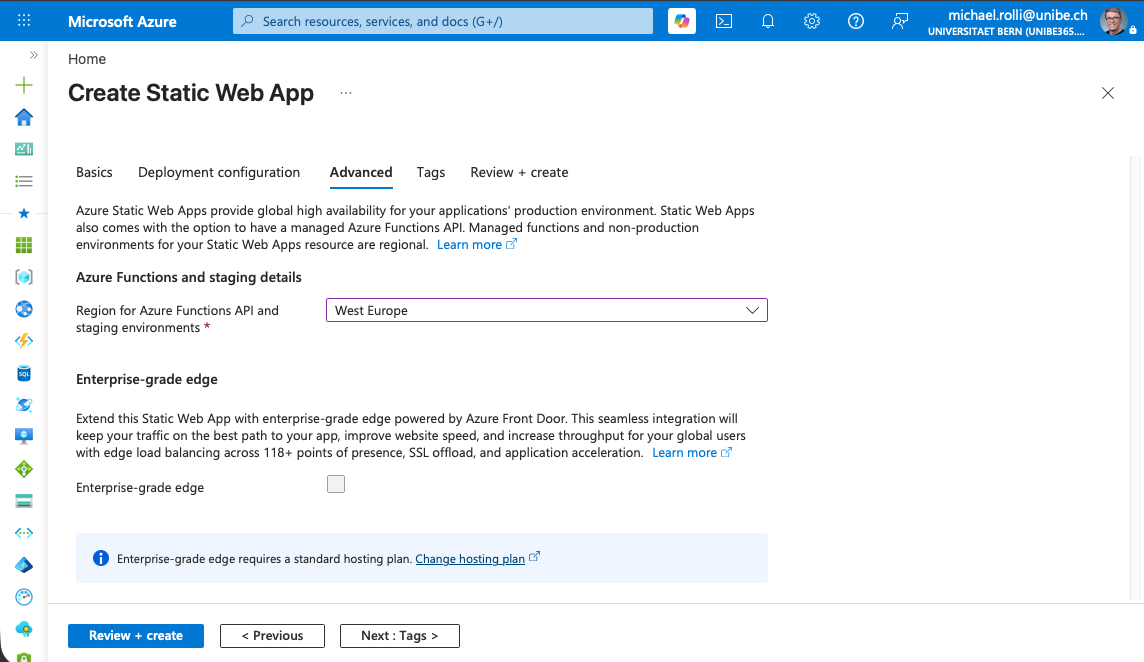The height and width of the screenshot is (662, 1144).
Task: Click the Feedback person icon
Action: pos(900,21)
